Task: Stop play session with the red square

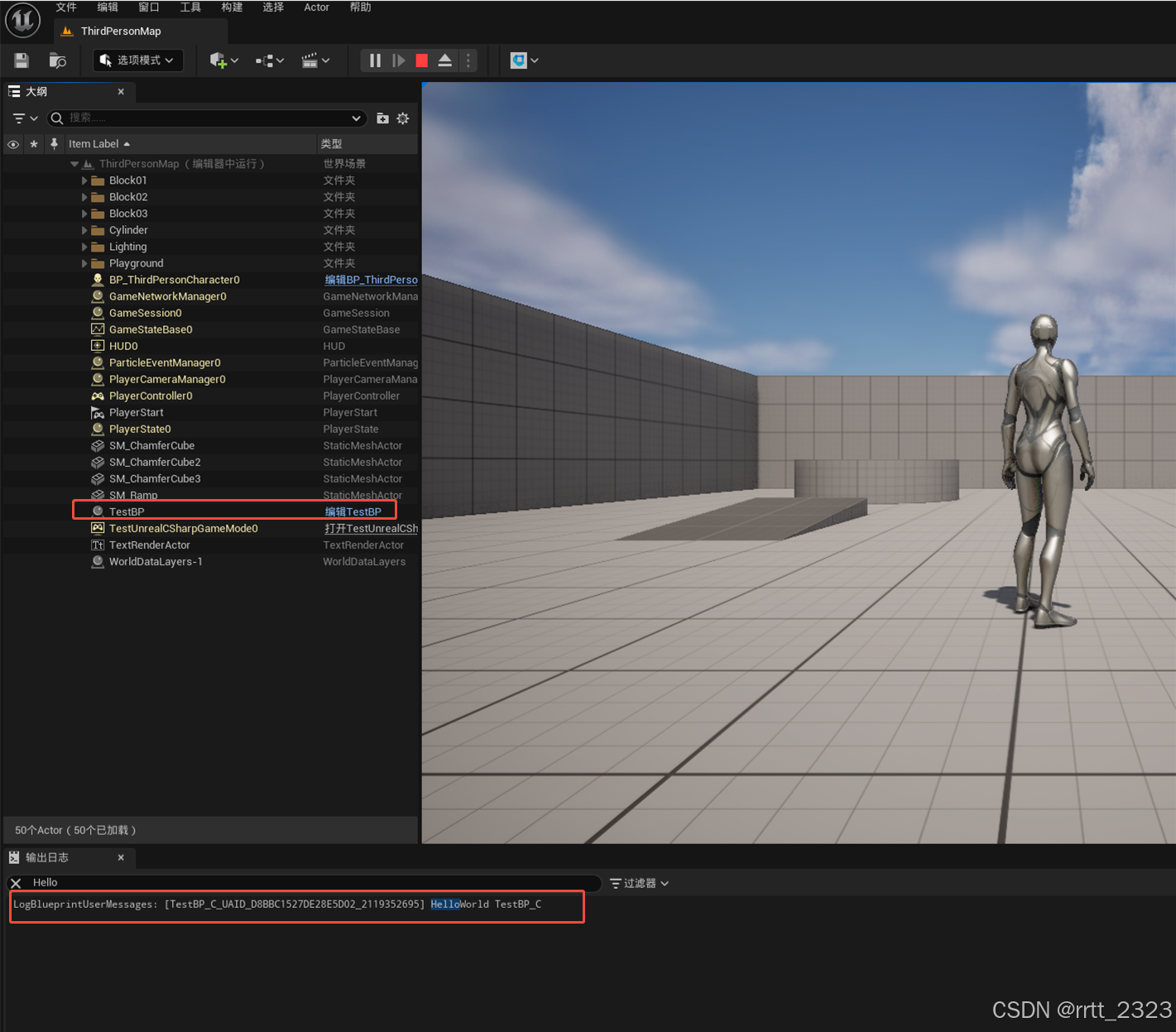Action: [x=421, y=60]
